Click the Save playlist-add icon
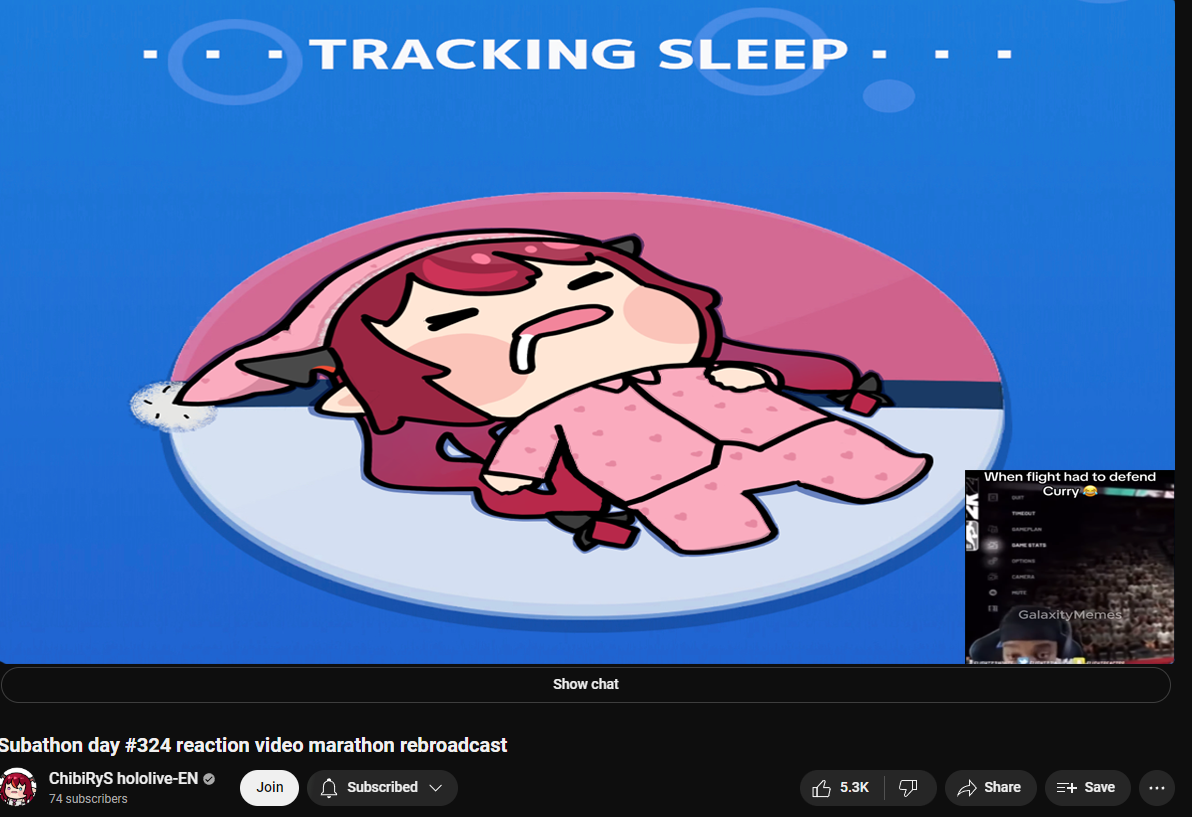The width and height of the screenshot is (1192, 817). coord(1066,788)
